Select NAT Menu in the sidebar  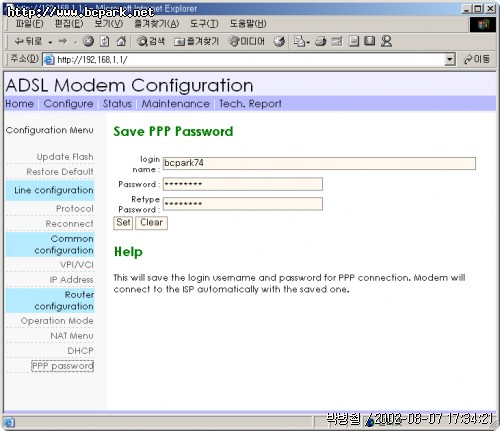[x=72, y=336]
